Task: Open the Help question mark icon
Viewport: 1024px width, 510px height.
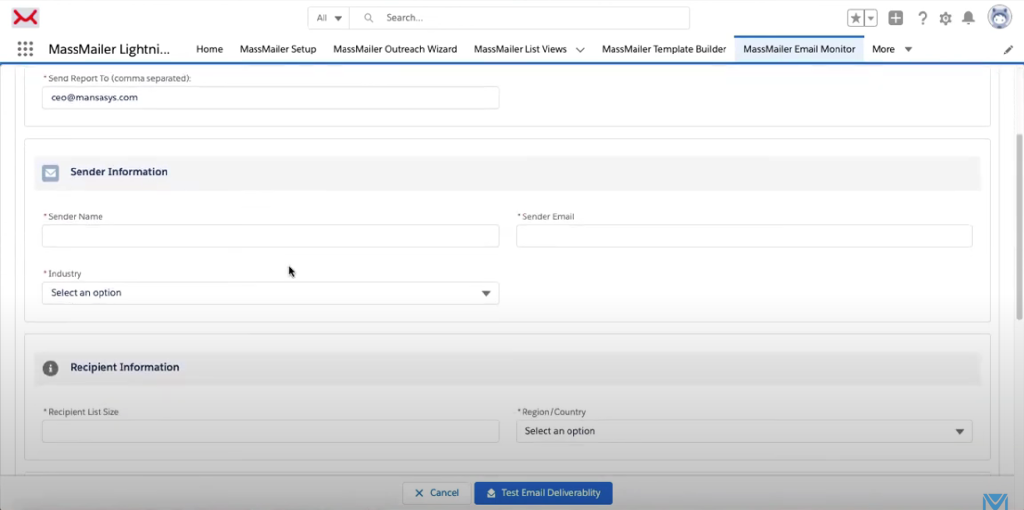Action: click(922, 18)
